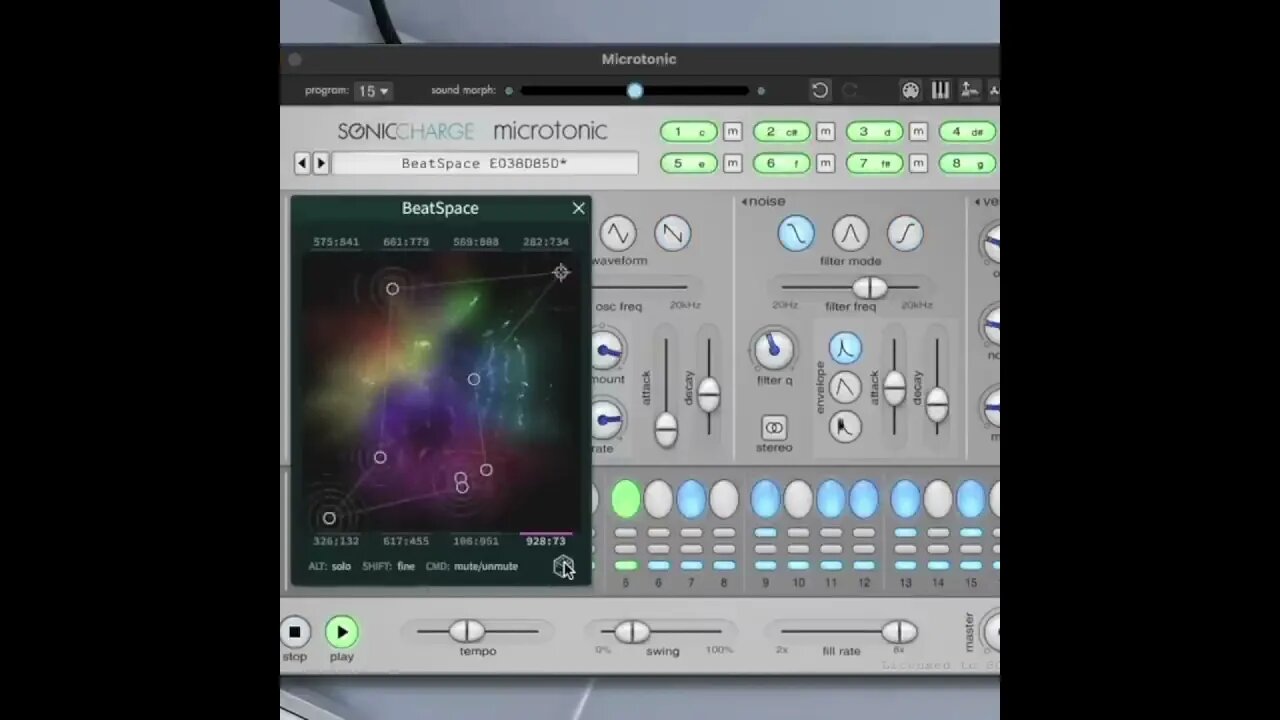Select drum channel 3 d

(x=875, y=132)
